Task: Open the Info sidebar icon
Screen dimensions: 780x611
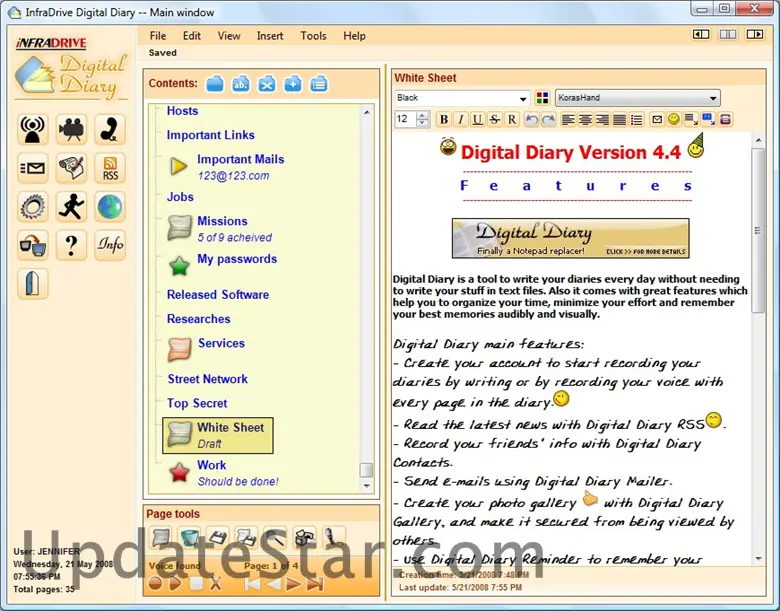Action: coord(109,245)
